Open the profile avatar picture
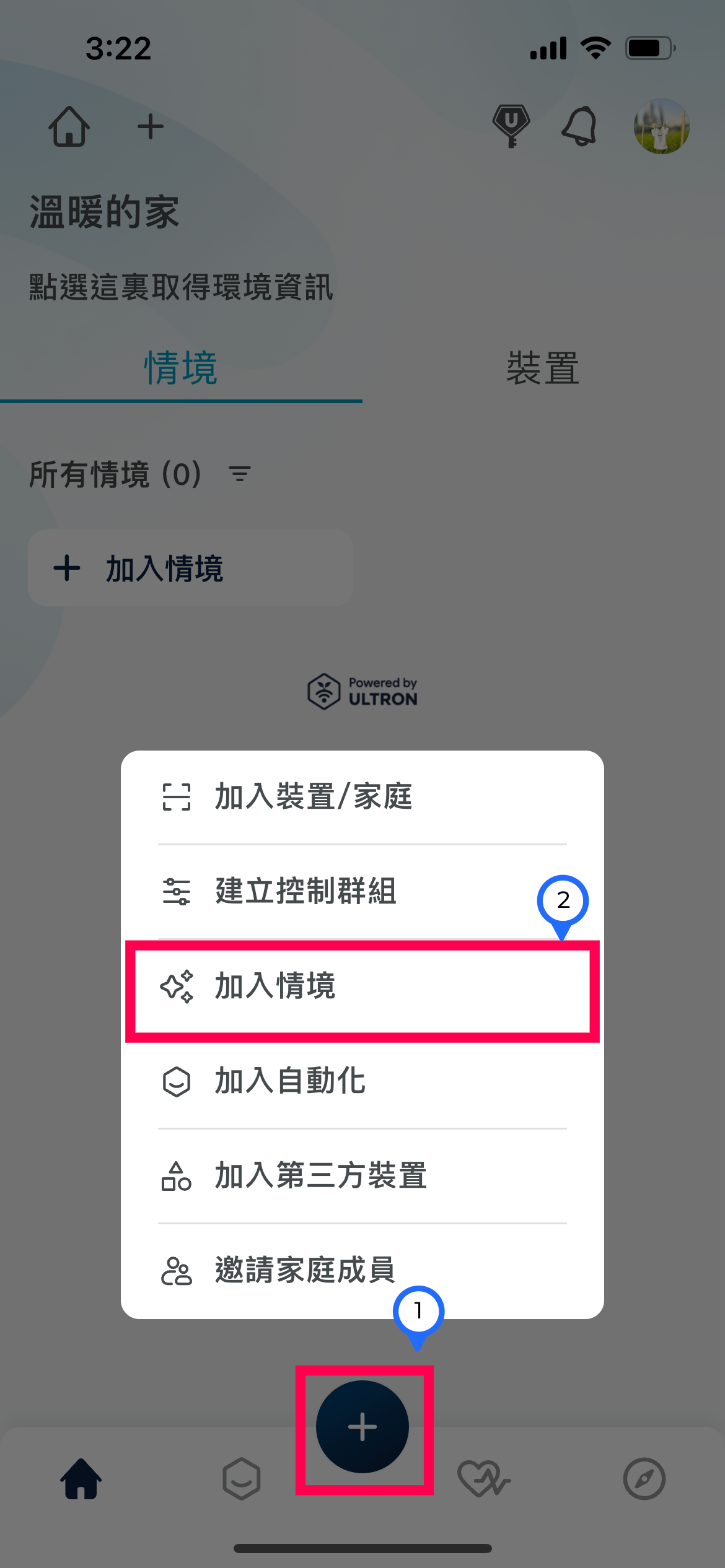 click(x=661, y=126)
